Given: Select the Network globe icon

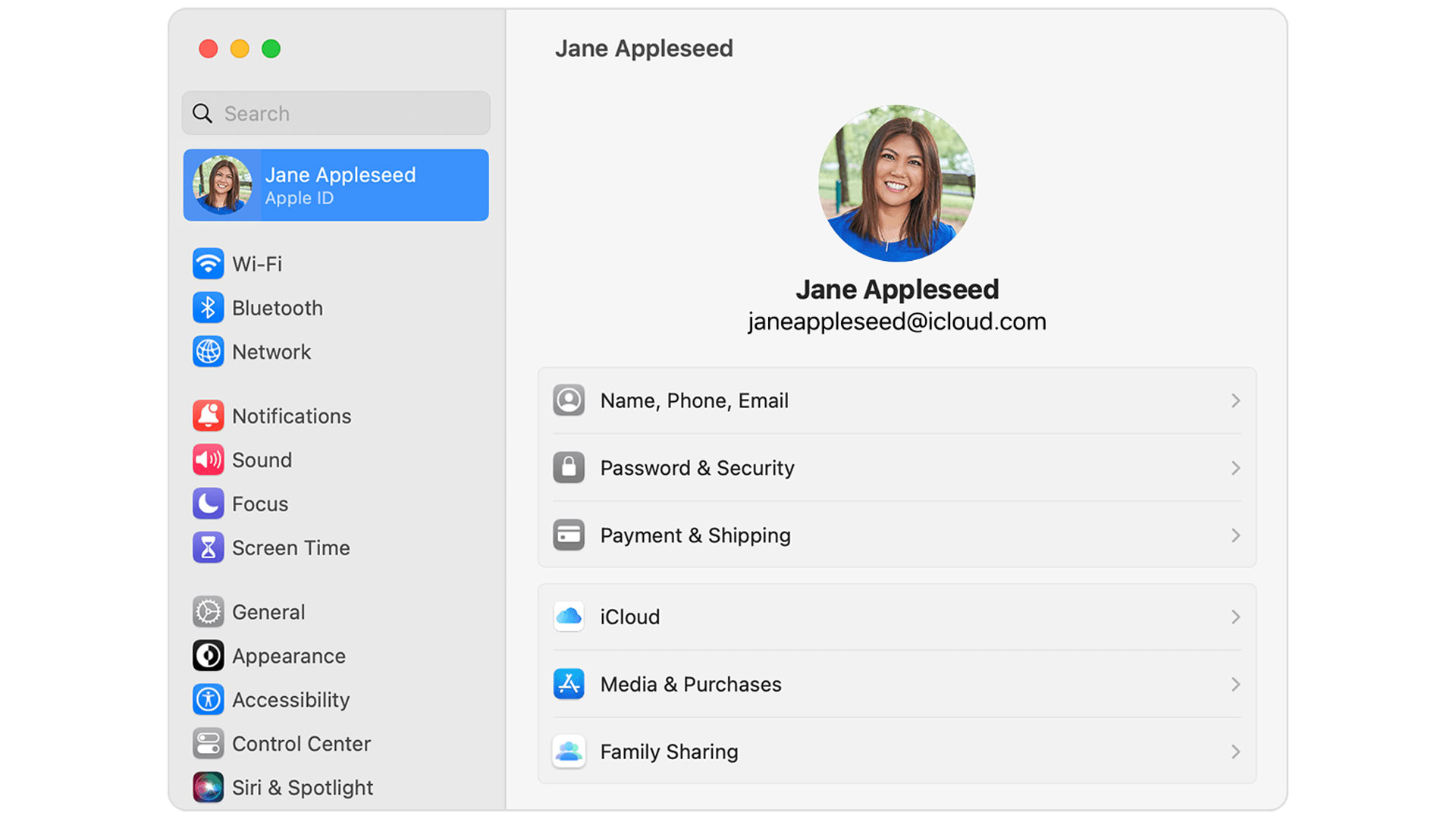Looking at the screenshot, I should pos(208,352).
